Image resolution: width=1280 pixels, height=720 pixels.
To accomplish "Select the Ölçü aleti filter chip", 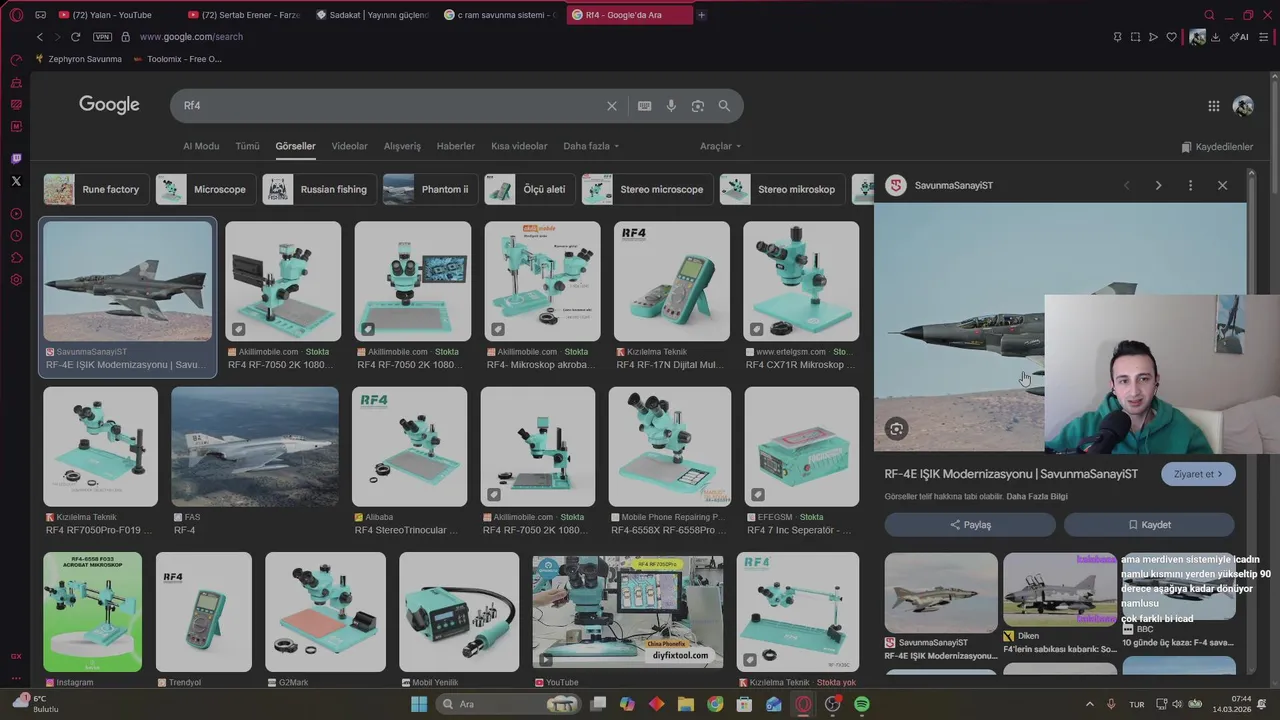I will pyautogui.click(x=529, y=189).
